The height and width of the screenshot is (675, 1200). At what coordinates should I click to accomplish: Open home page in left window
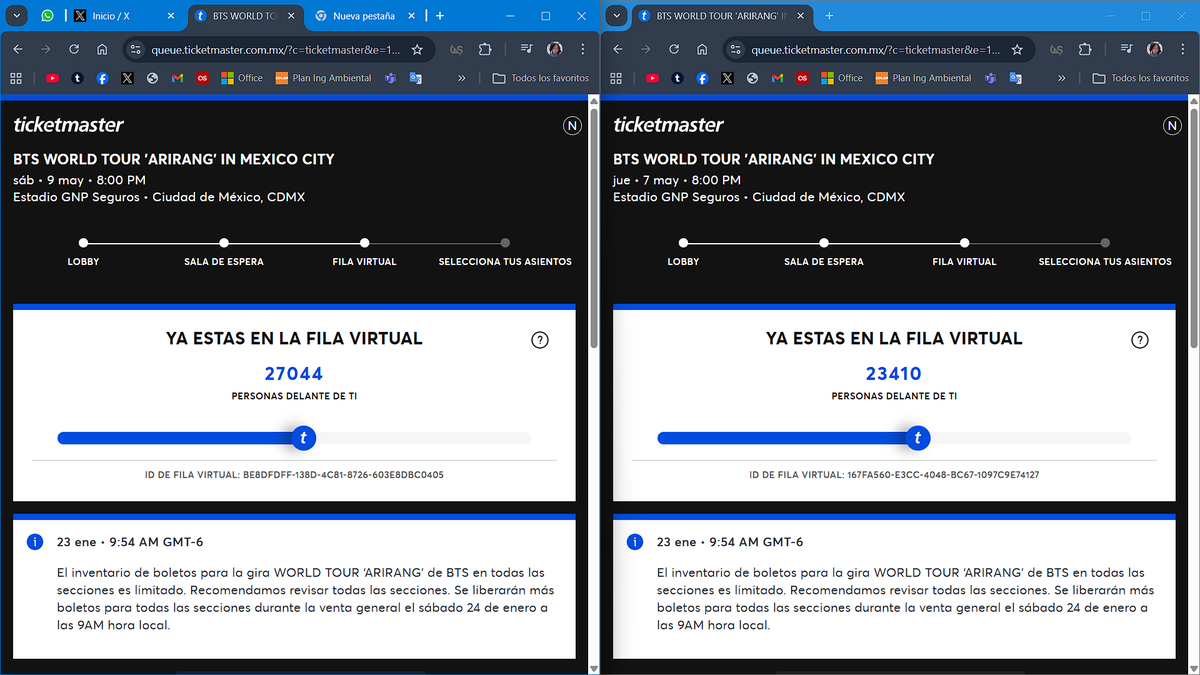[102, 49]
